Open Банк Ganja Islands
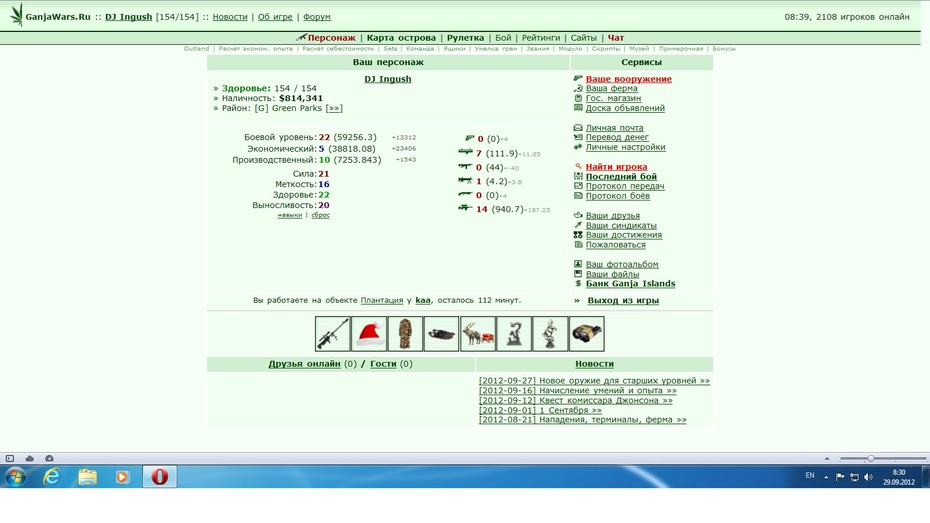This screenshot has width=930, height=523. pos(630,283)
